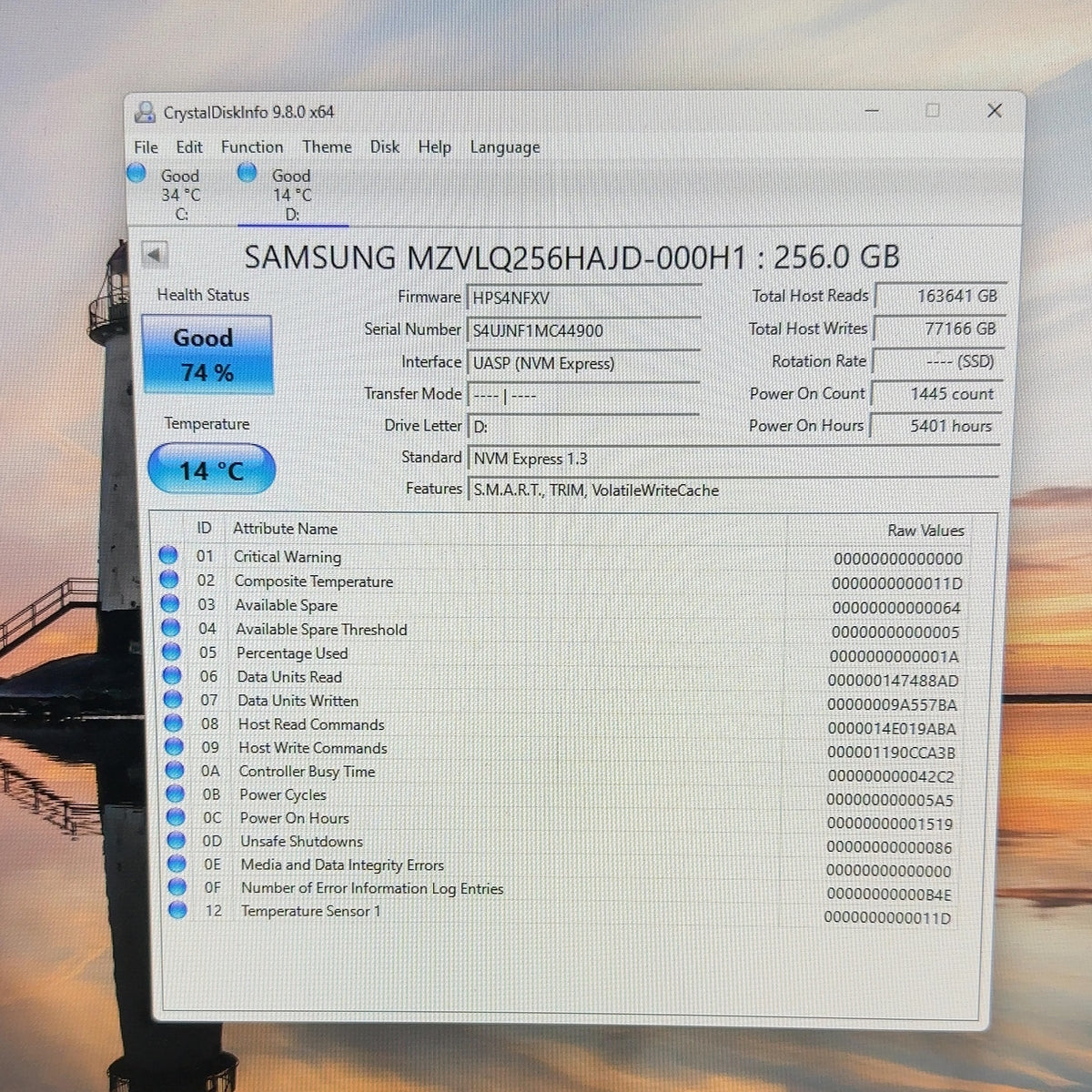Click the status orb for Controller Busy Time
This screenshot has height=1092, width=1092.
(x=175, y=770)
